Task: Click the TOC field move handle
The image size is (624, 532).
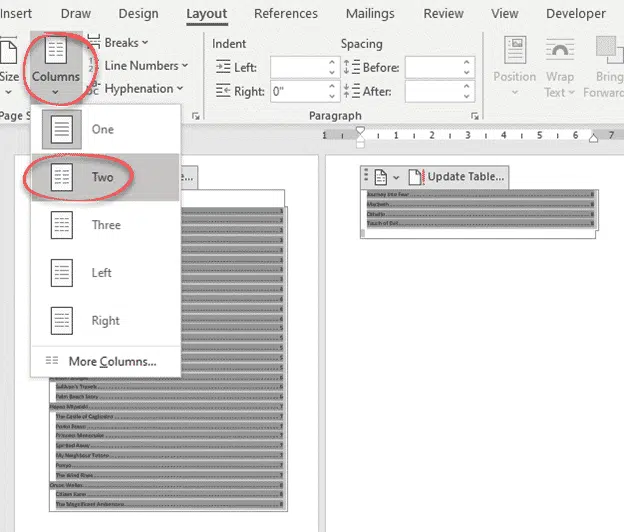Action: 366,177
